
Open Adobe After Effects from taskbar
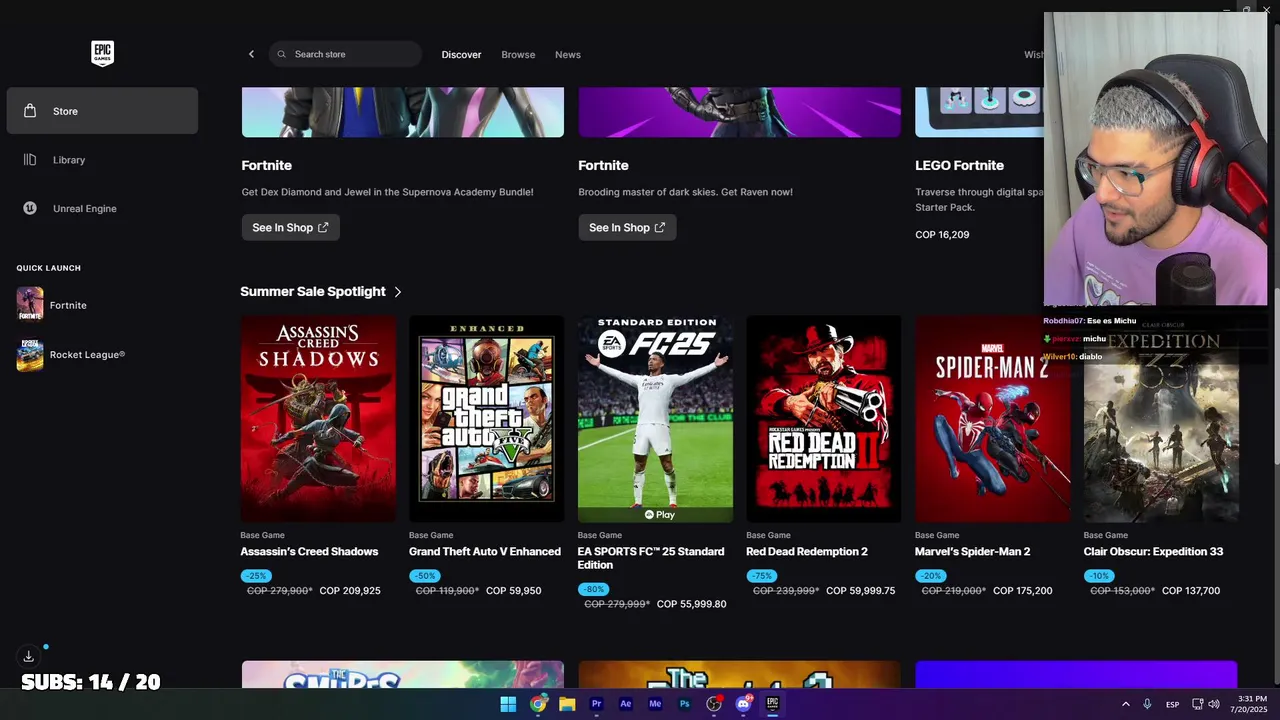point(626,704)
